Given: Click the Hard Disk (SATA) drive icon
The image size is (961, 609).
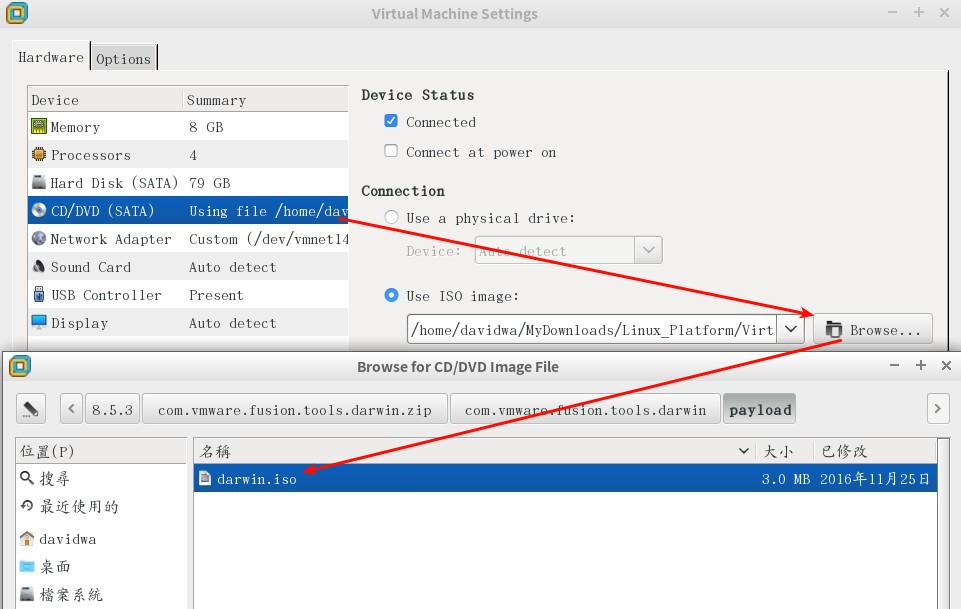Looking at the screenshot, I should click(39, 182).
